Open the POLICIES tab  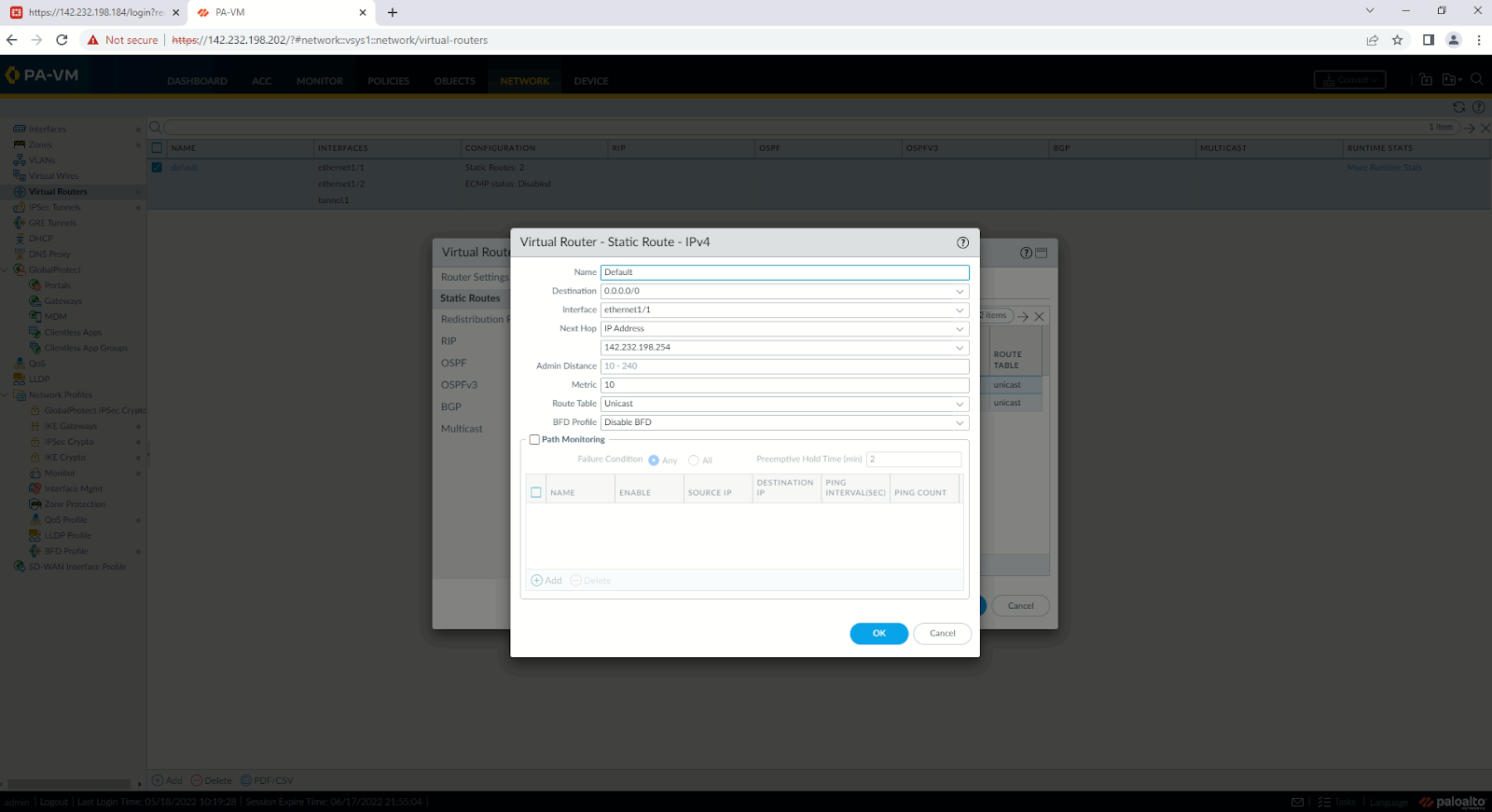[389, 81]
